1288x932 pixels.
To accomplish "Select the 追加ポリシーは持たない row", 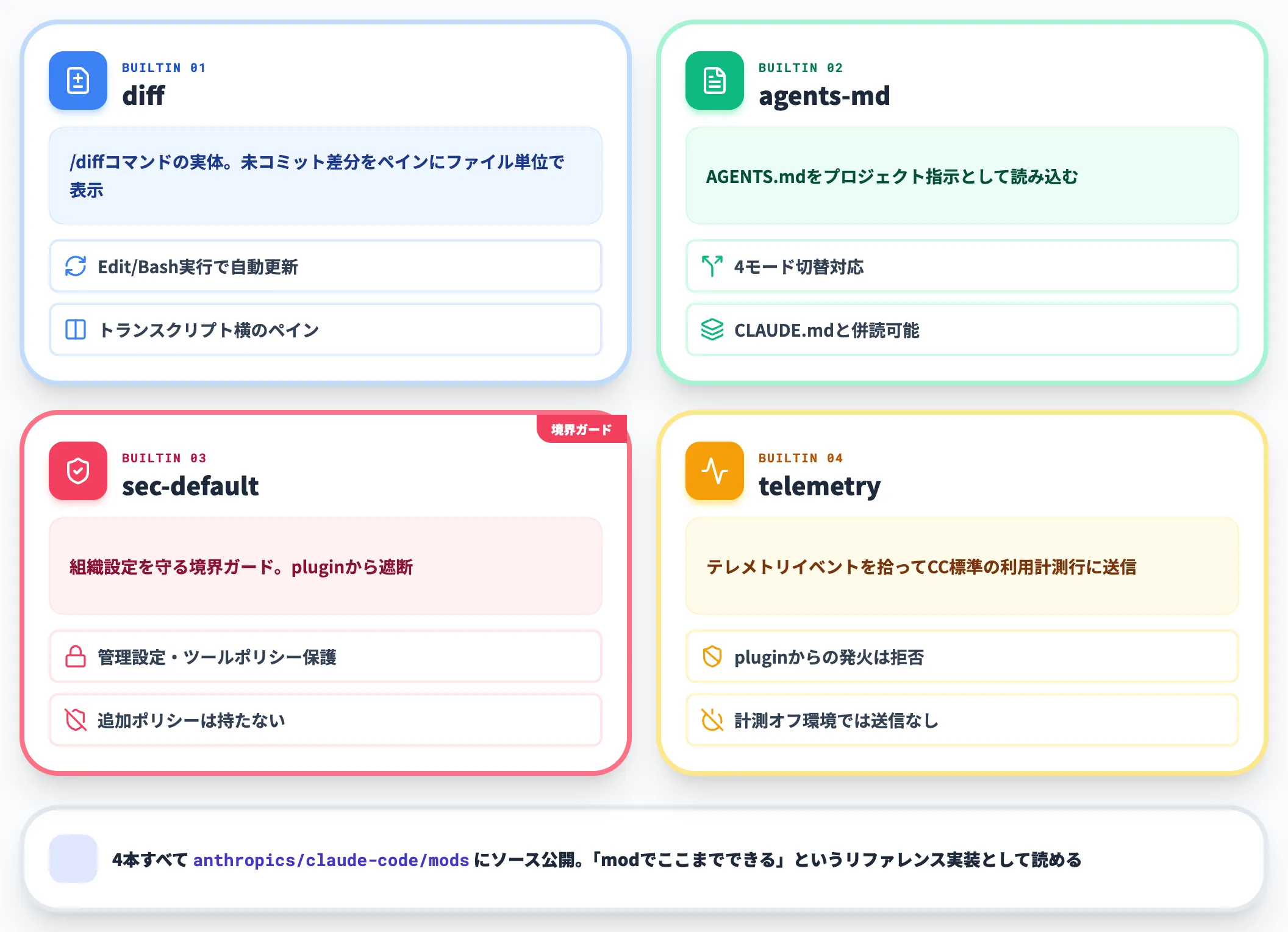I will (326, 720).
